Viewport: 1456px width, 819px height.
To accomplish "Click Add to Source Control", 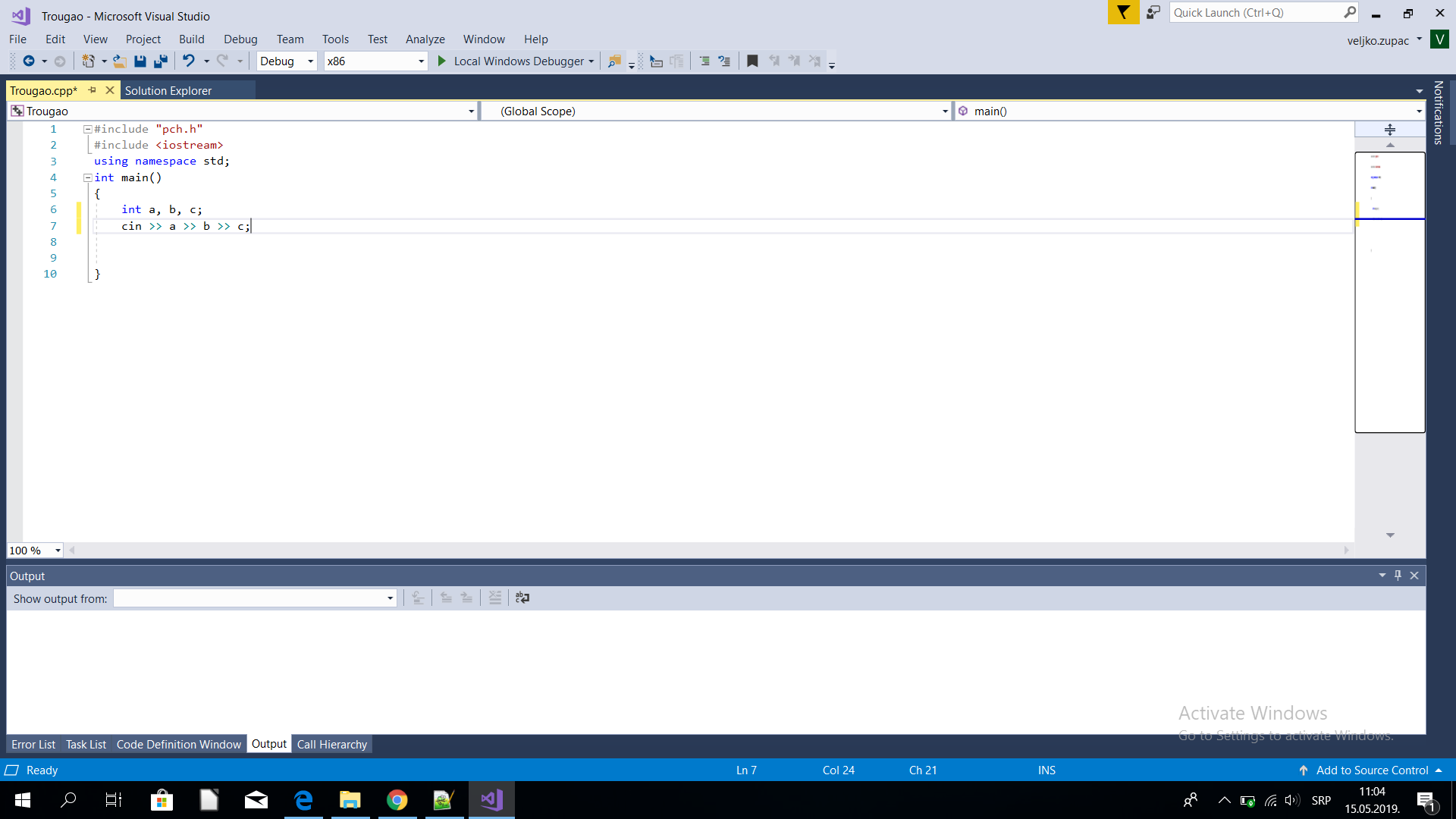I will 1371,770.
